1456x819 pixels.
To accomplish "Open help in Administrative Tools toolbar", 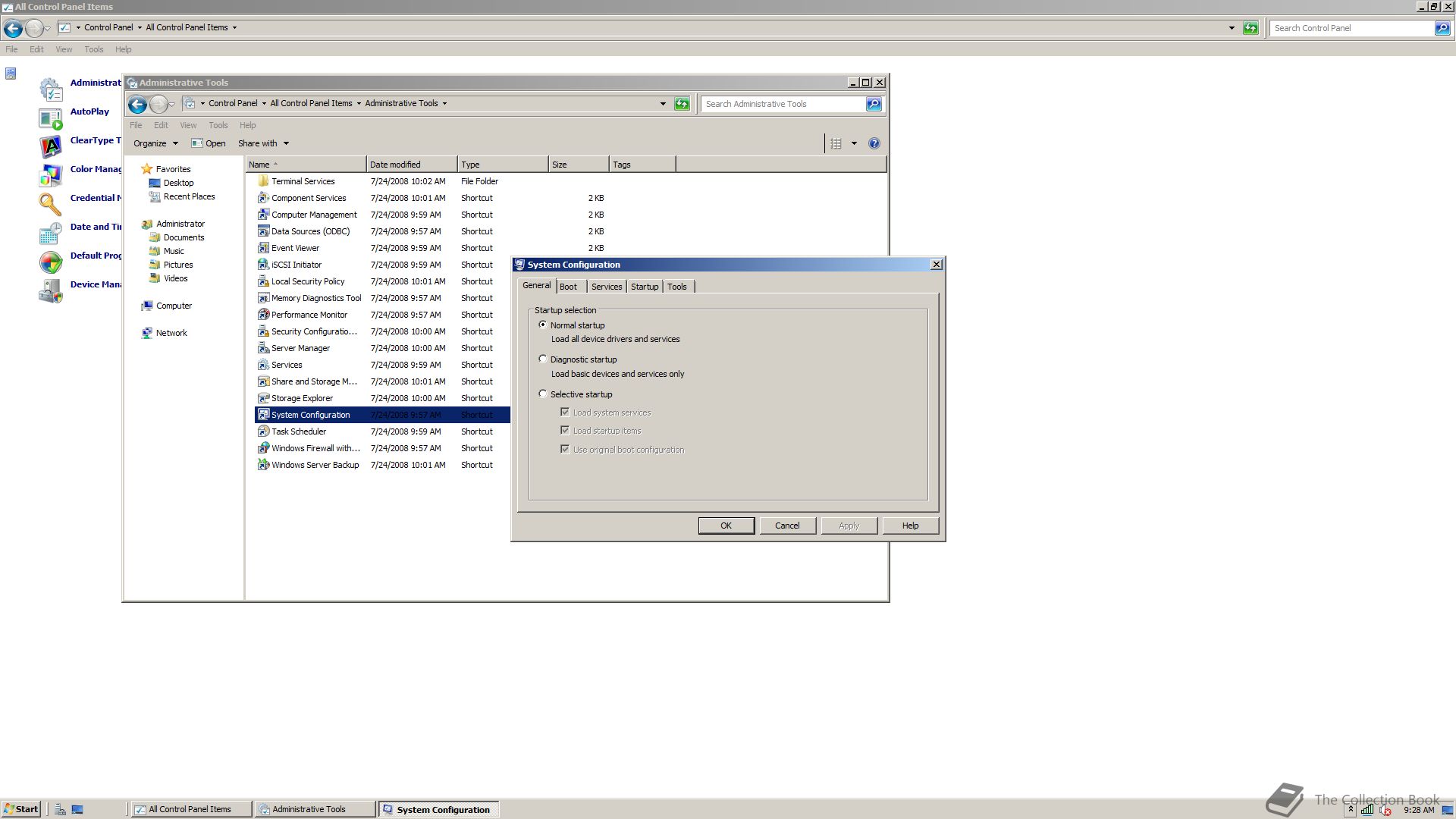I will tap(874, 143).
